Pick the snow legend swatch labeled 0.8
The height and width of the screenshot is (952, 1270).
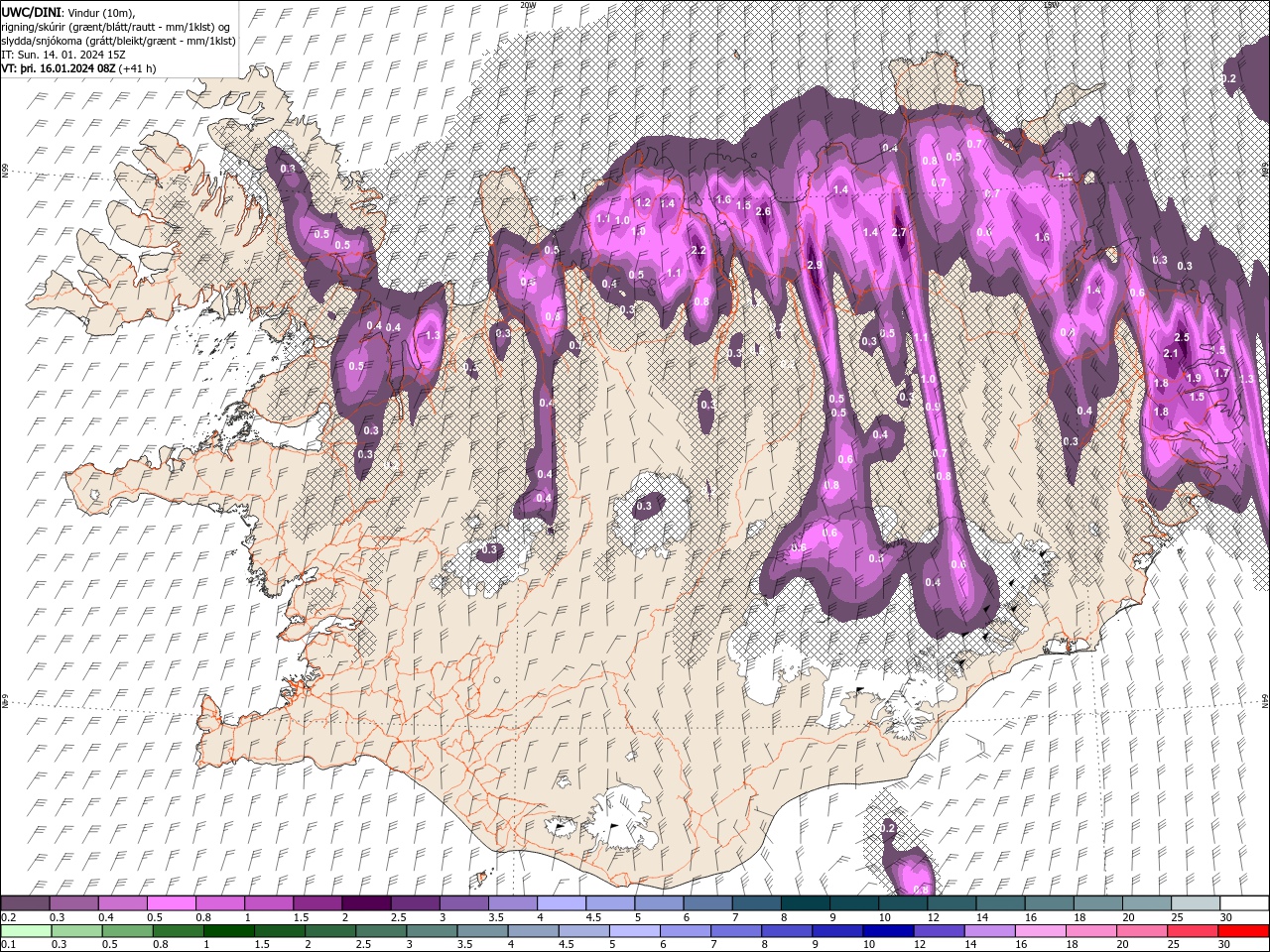(219, 903)
